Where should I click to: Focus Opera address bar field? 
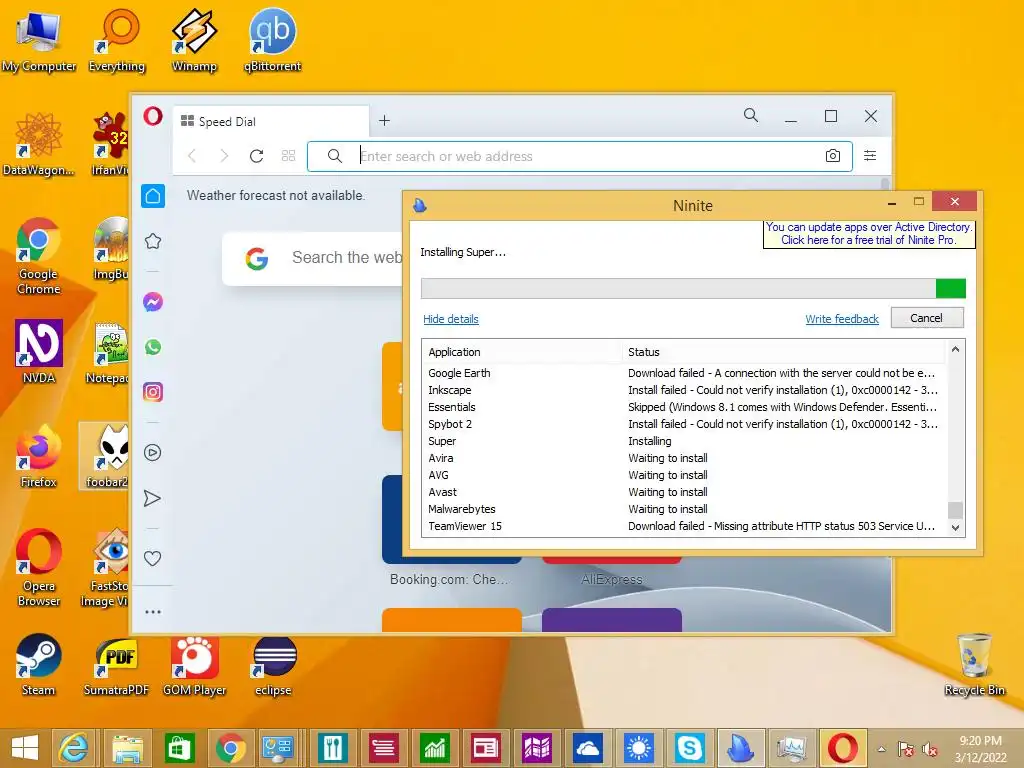(580, 156)
